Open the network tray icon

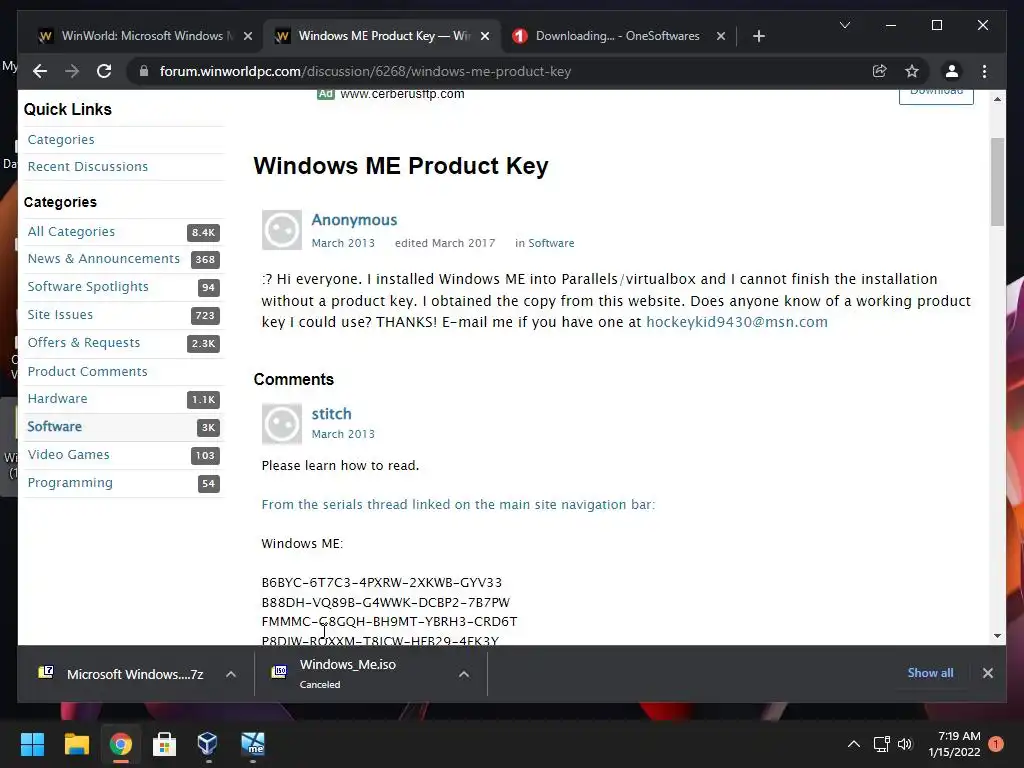[x=882, y=744]
